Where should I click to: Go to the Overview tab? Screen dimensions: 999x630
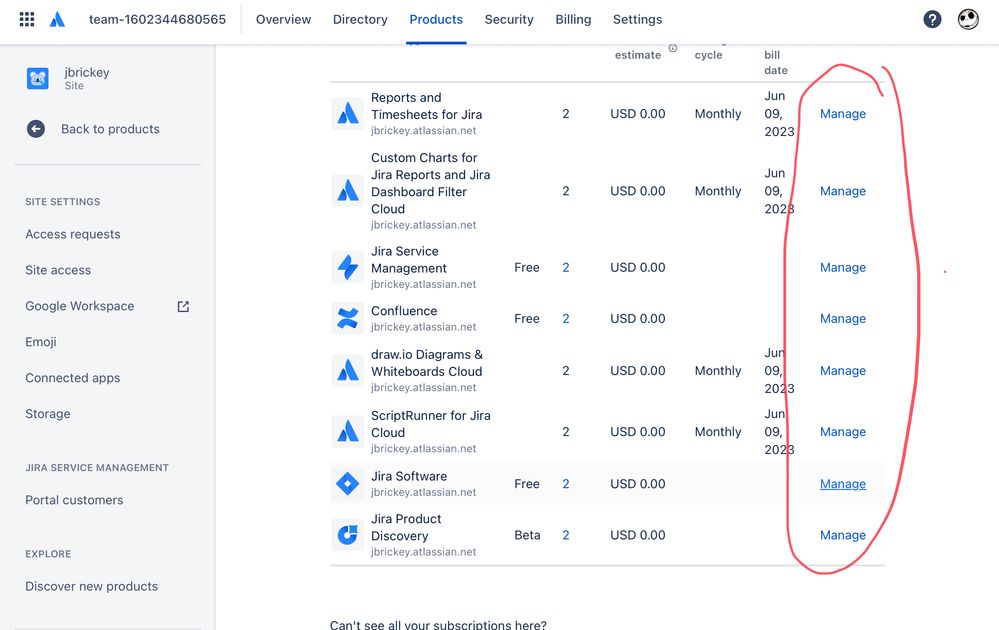point(284,19)
